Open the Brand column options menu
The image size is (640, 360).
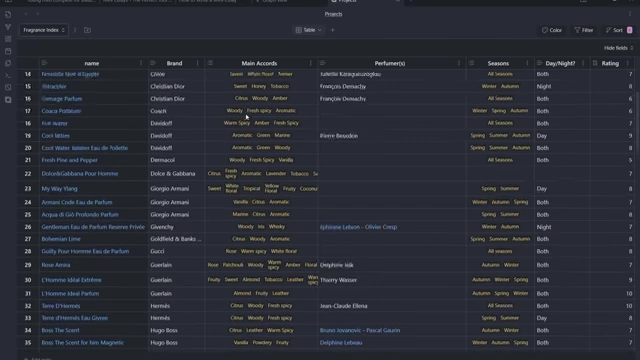(x=198, y=63)
